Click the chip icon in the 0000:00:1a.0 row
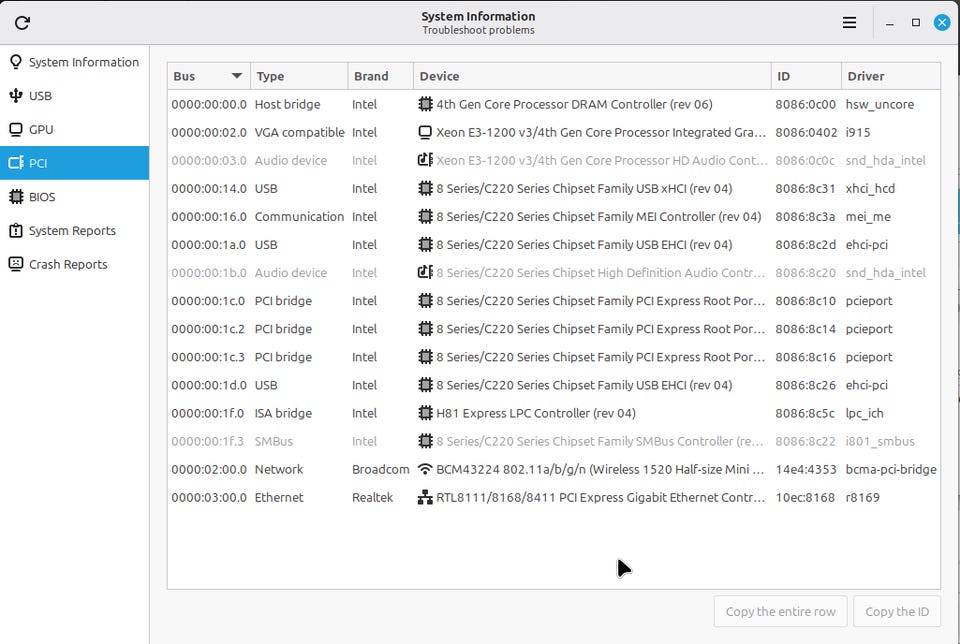Image resolution: width=960 pixels, height=644 pixels. (425, 245)
